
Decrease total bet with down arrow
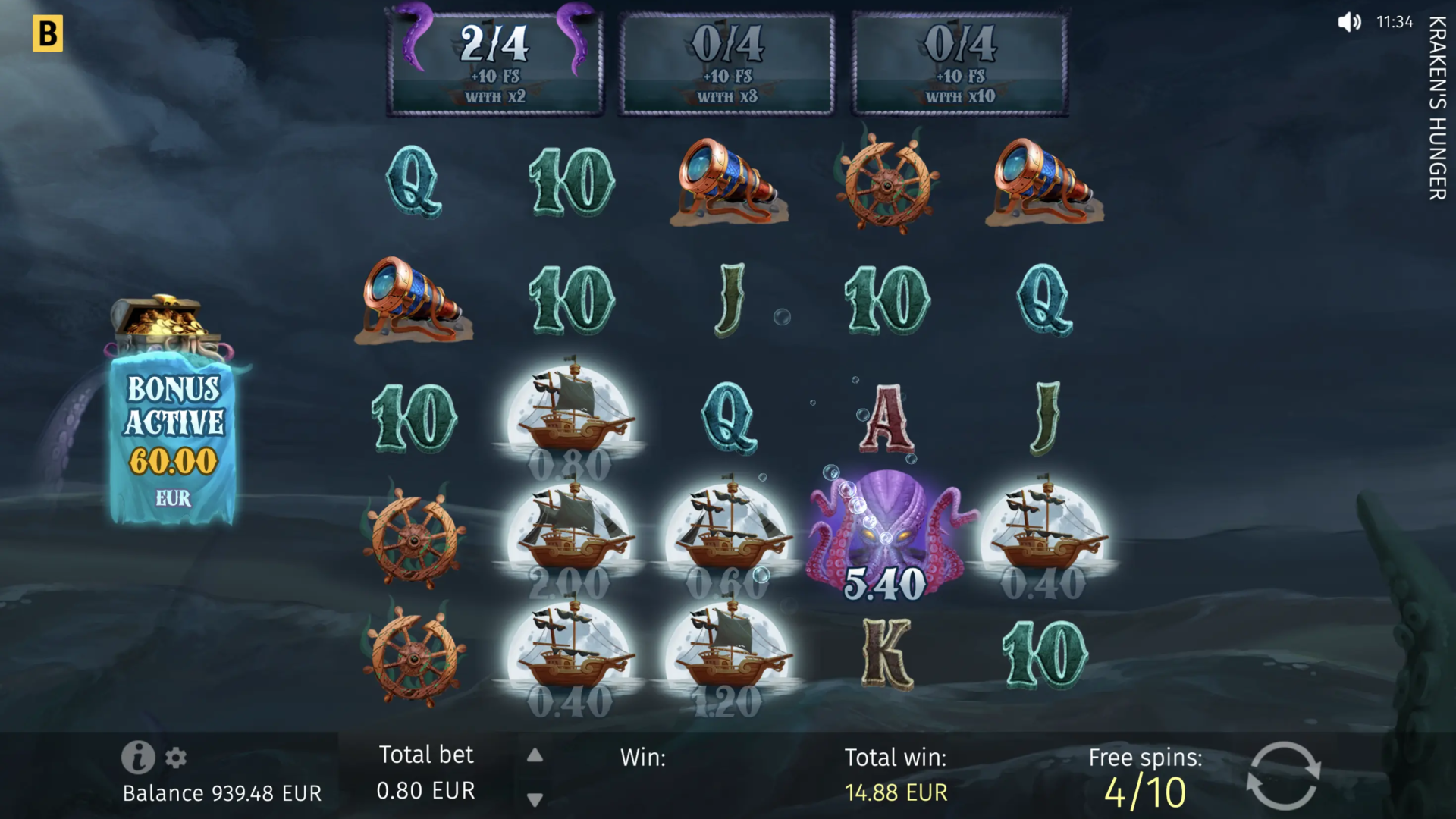[x=535, y=799]
